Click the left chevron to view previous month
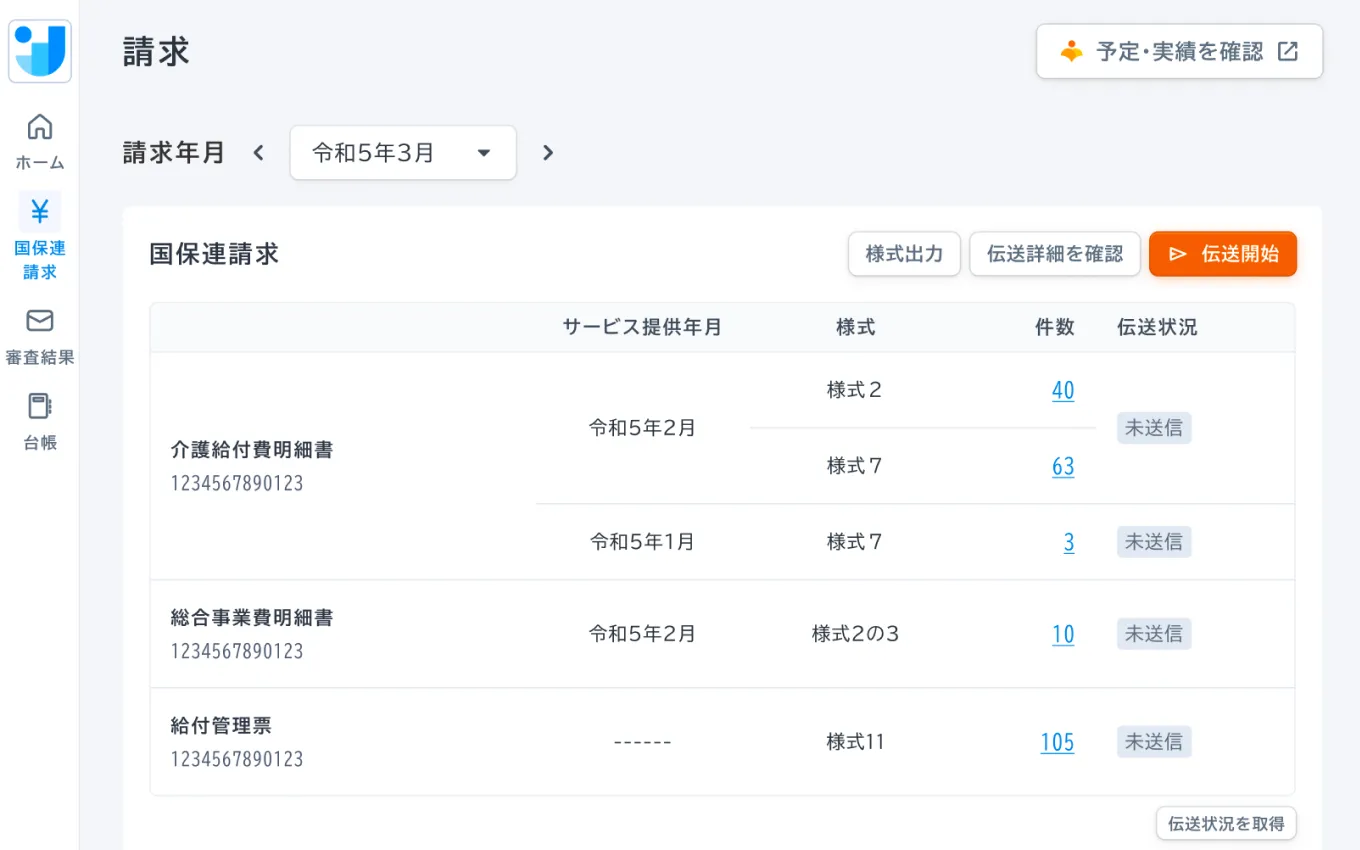Screen dimensions: 1360x850 [258, 152]
